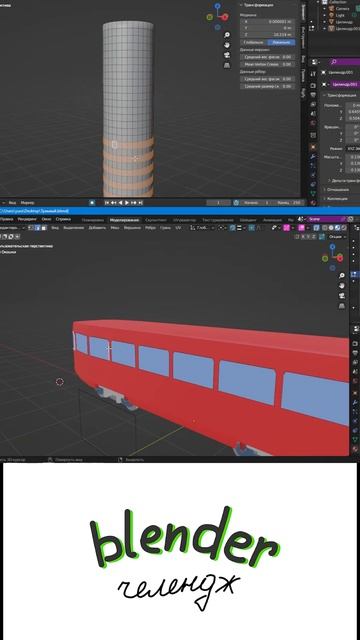The width and height of the screenshot is (360, 640).
Task: Select Camera in the outliner
Action: pos(341,9)
